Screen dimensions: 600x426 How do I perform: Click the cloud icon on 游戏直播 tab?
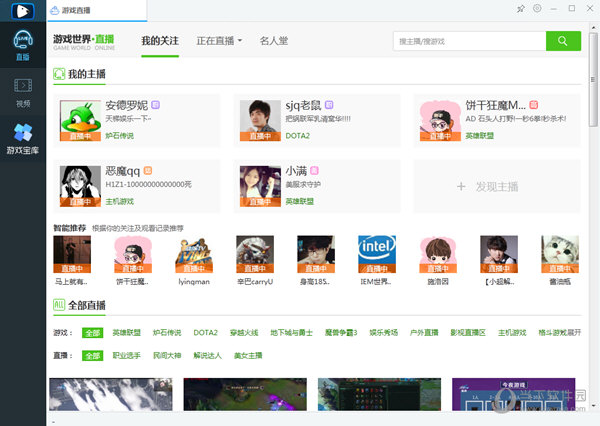(x=55, y=10)
